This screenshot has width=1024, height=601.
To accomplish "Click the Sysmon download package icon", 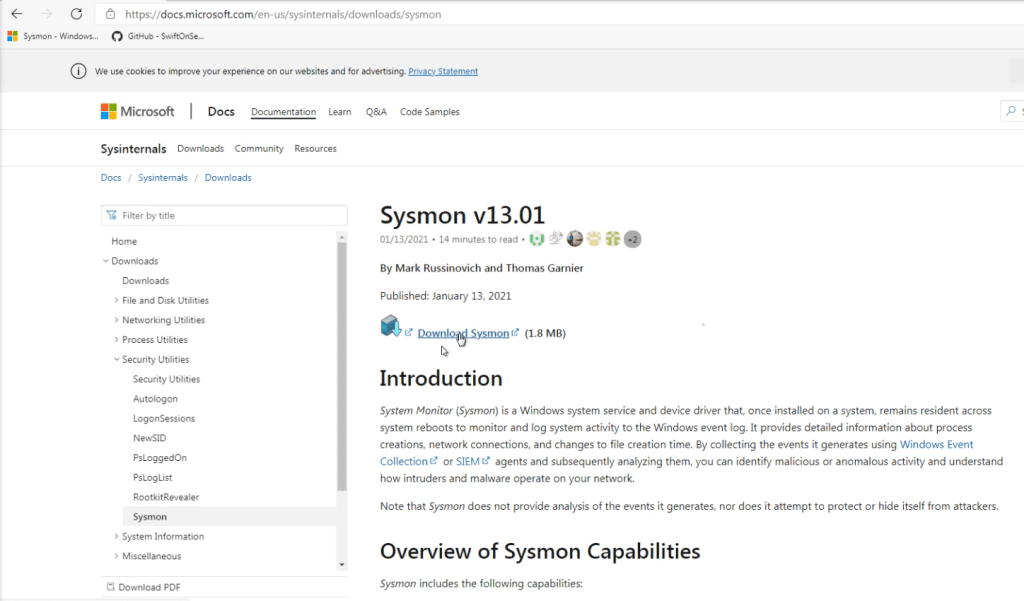I will point(390,326).
